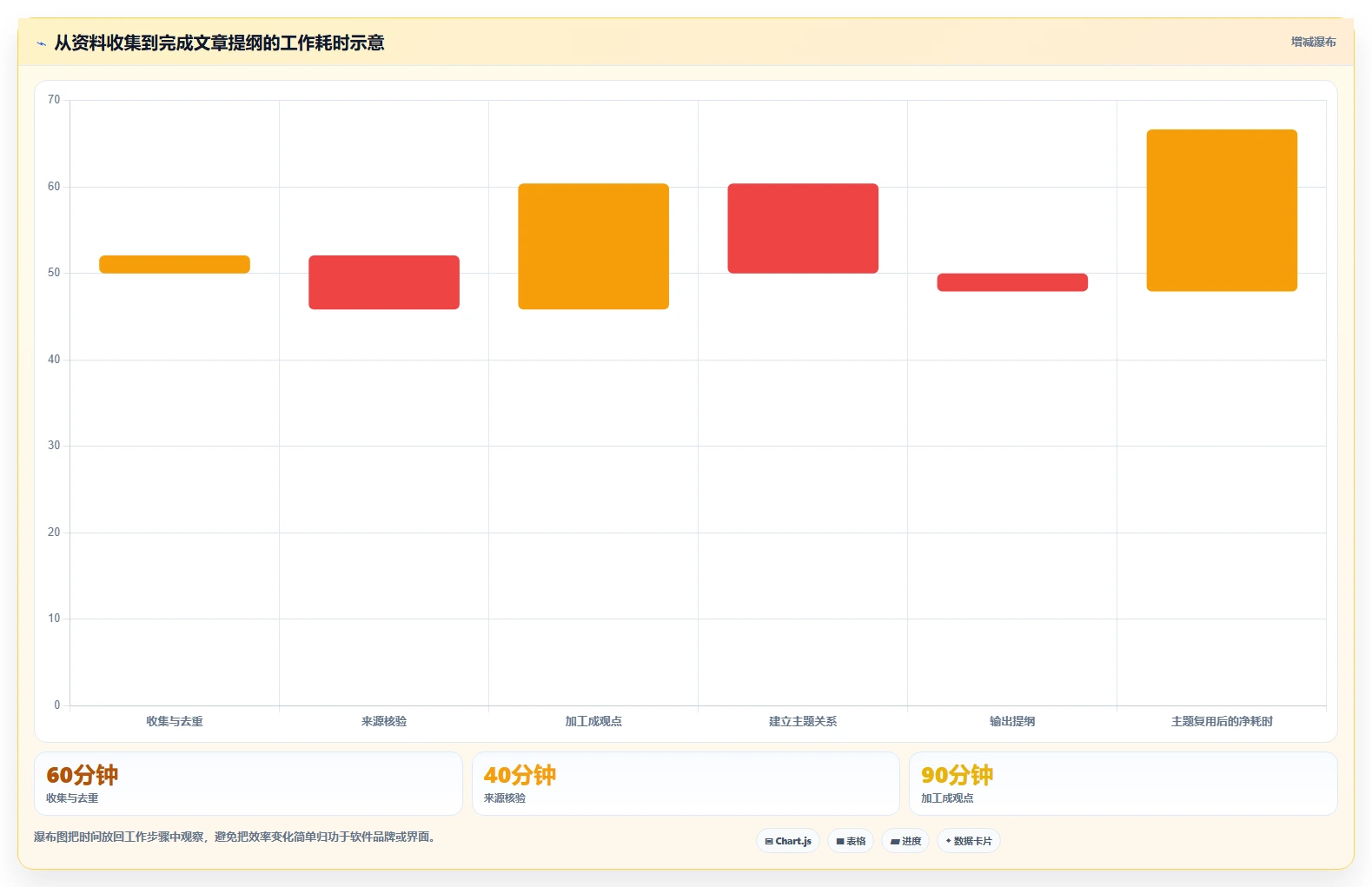Click the 增减瀑布 label in header

click(1313, 42)
